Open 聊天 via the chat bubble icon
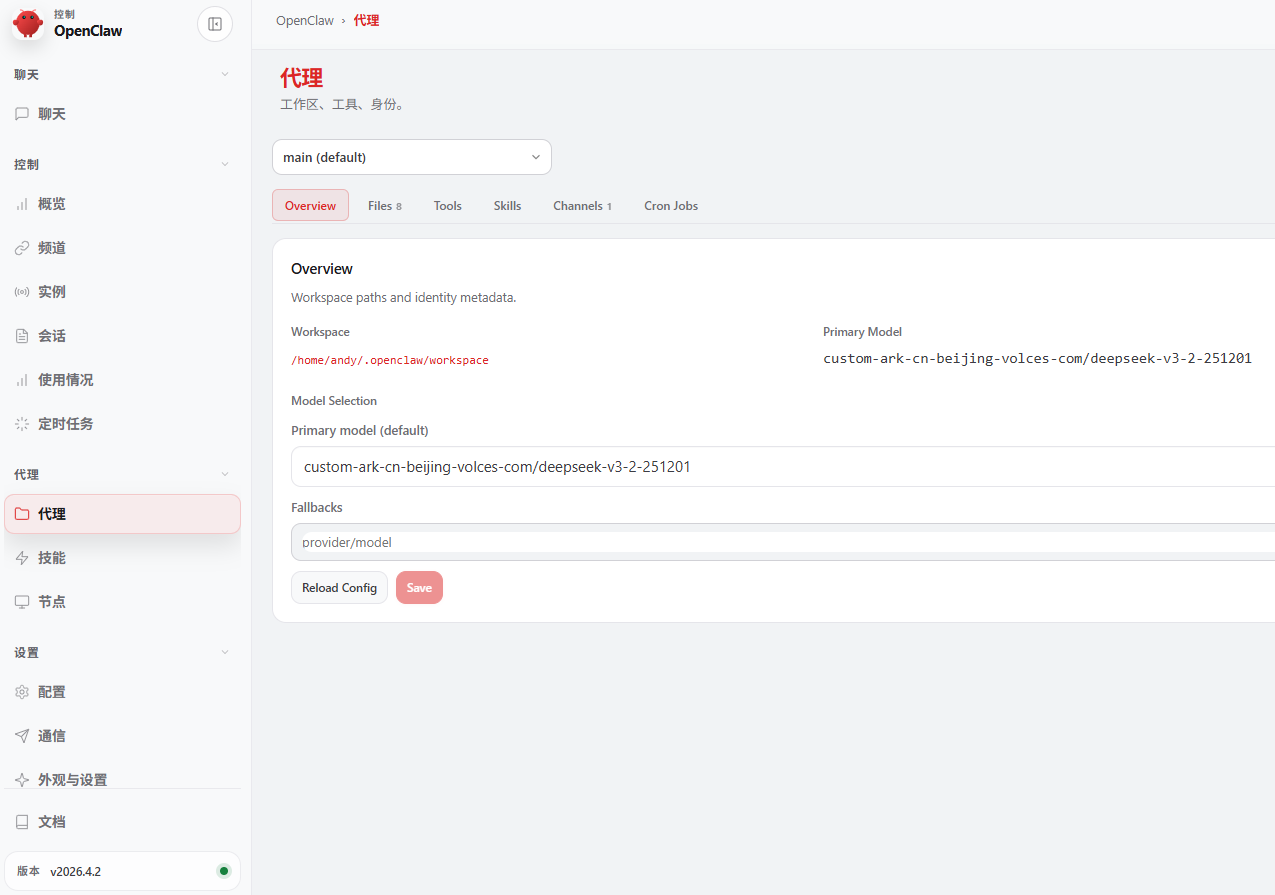The height and width of the screenshot is (895, 1275). [x=22, y=114]
